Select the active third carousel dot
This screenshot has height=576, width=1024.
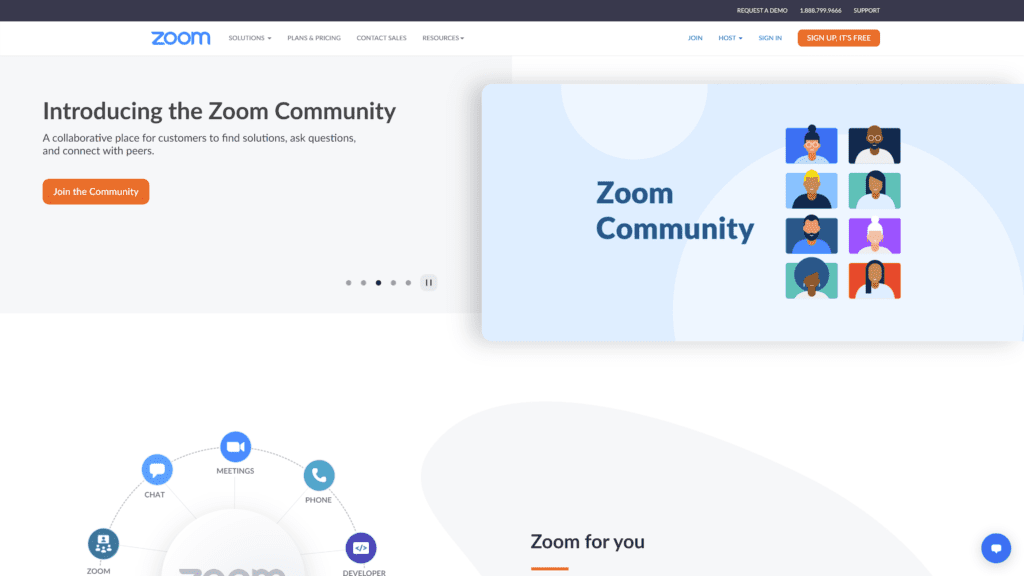click(x=378, y=283)
